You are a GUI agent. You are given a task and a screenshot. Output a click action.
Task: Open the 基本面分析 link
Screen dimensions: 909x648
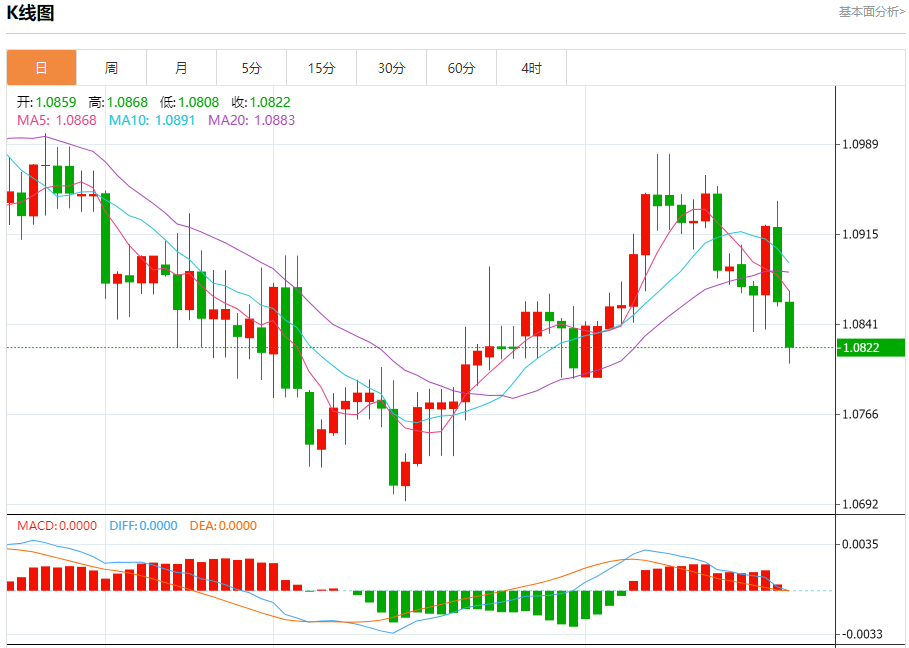(x=871, y=12)
